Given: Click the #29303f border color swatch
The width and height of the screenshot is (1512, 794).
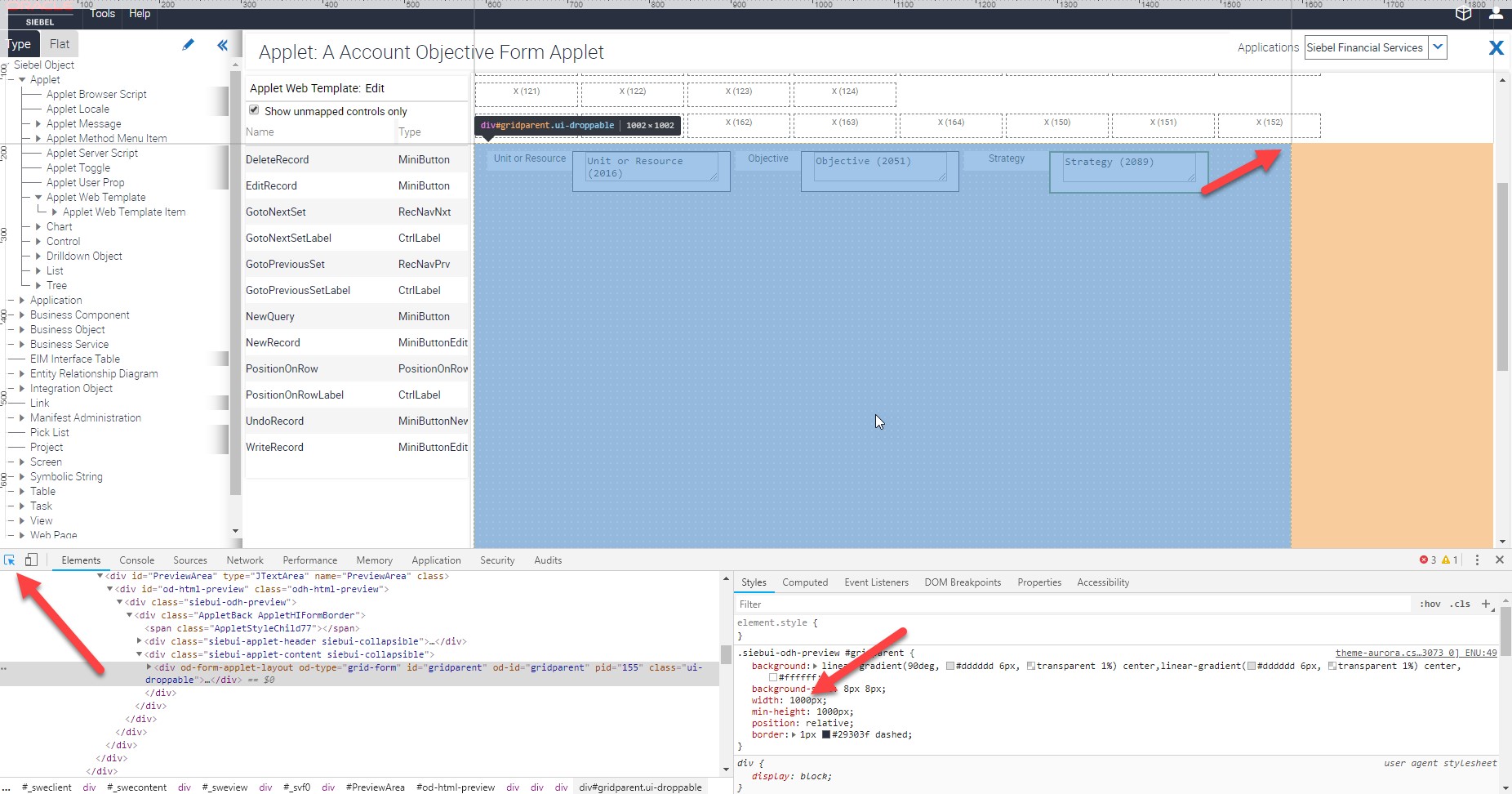Looking at the screenshot, I should click(x=825, y=734).
